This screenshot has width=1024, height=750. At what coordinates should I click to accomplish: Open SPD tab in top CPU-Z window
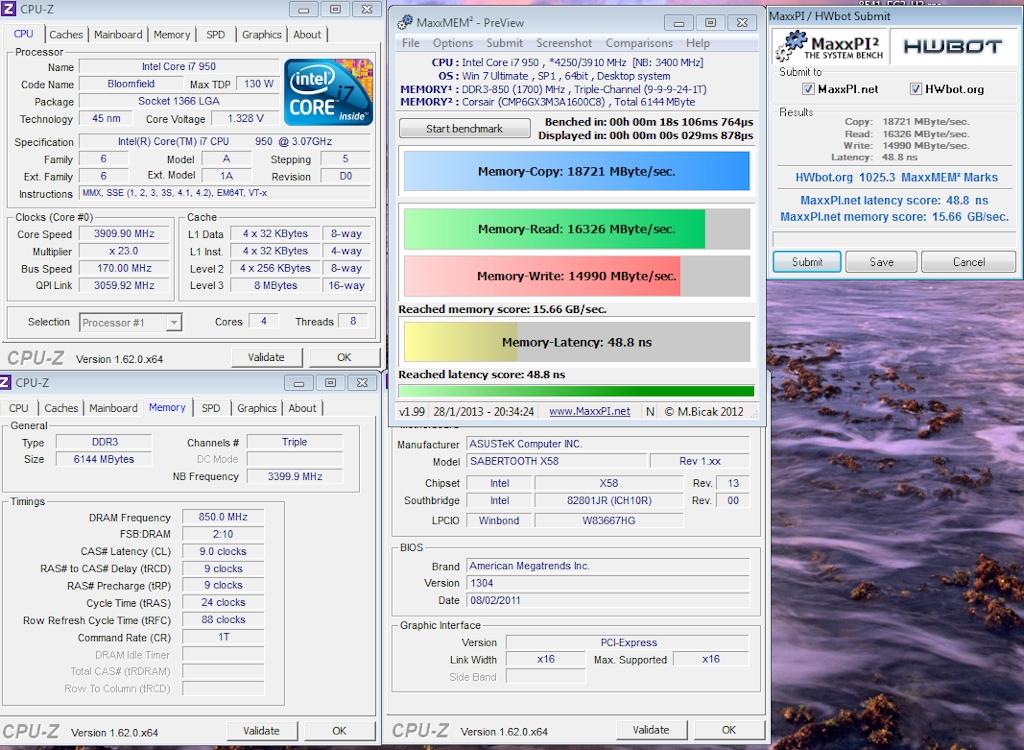(216, 35)
